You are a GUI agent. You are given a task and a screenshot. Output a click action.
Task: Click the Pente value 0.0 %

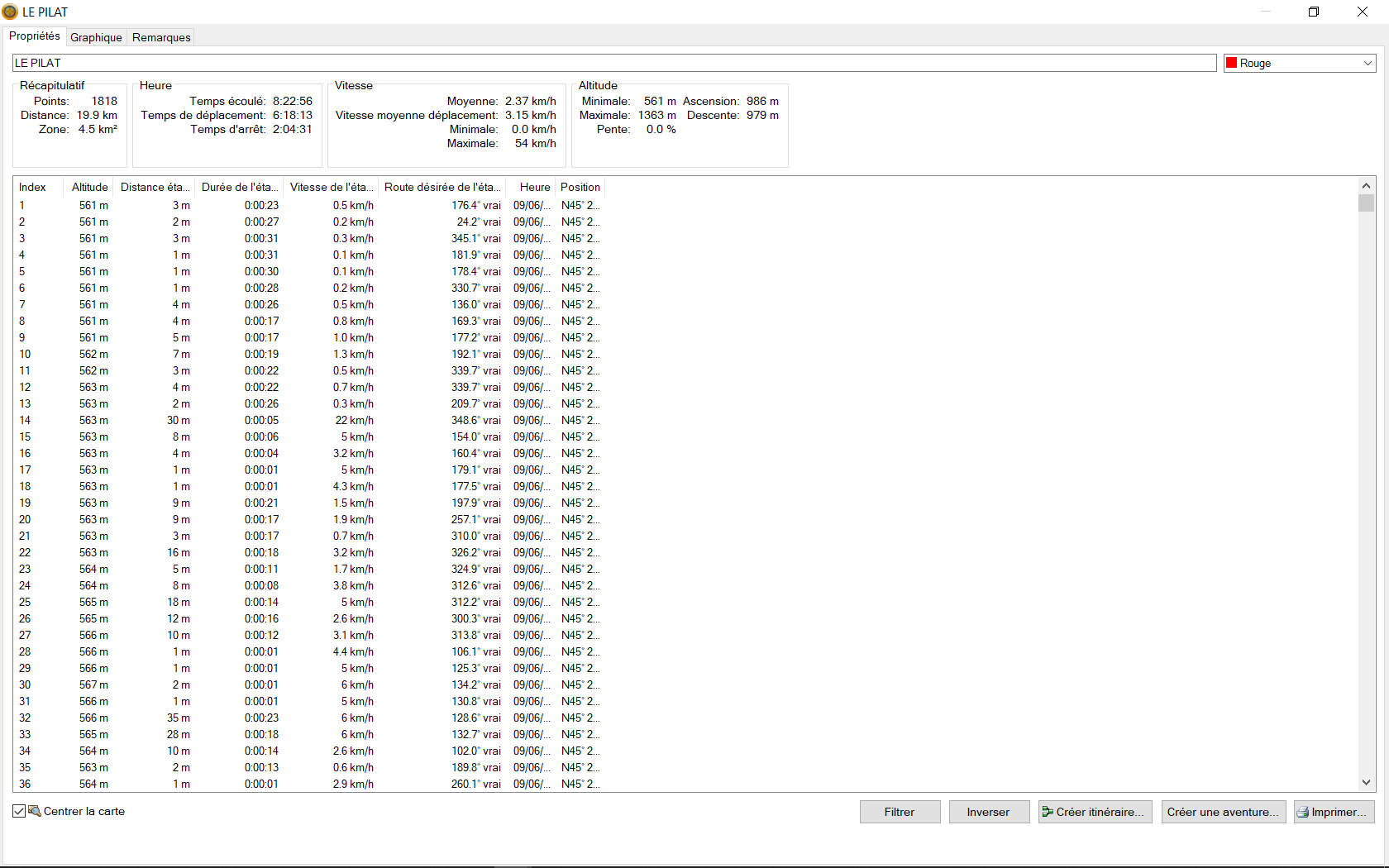tap(661, 129)
